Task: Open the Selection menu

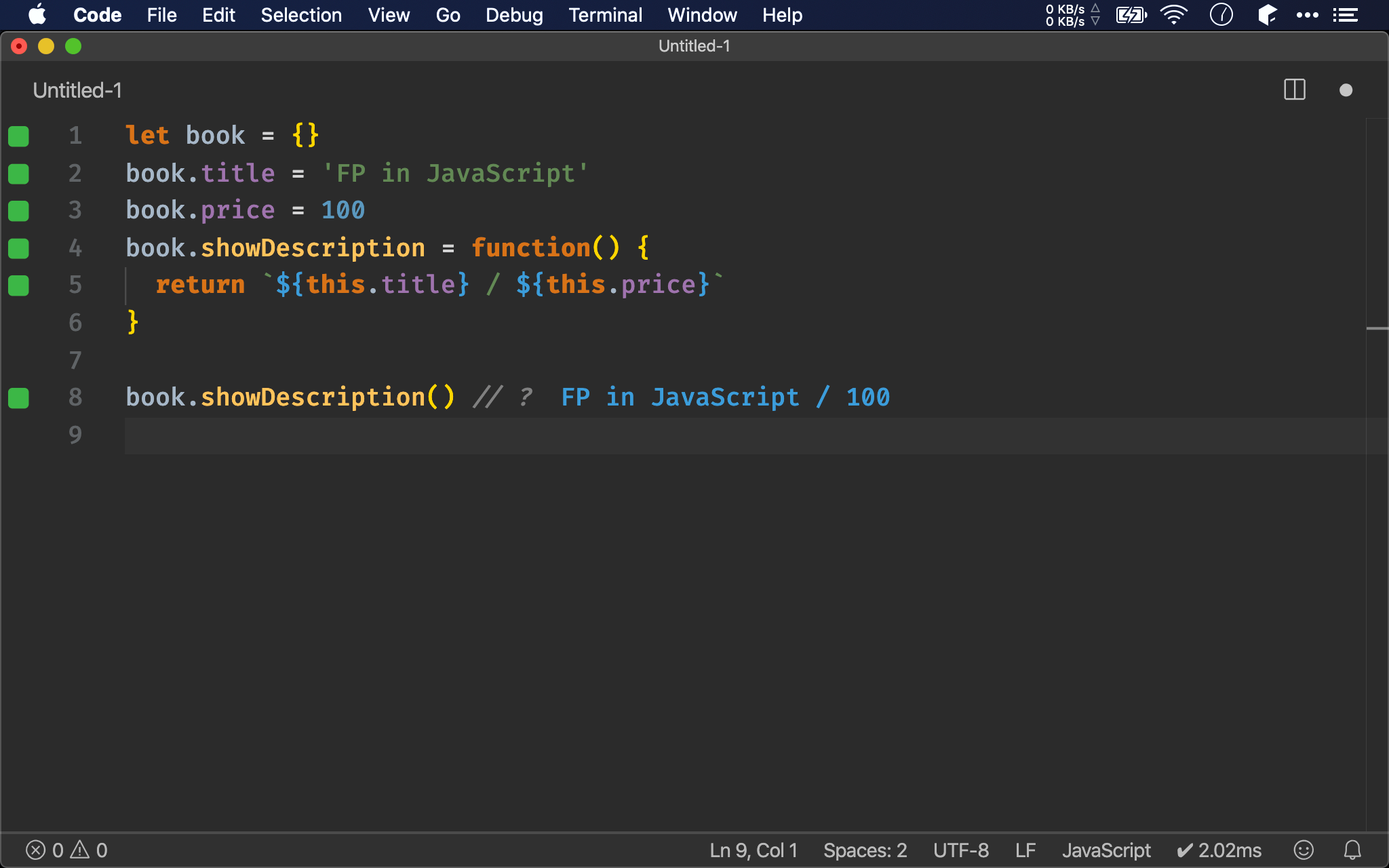Action: click(x=301, y=15)
